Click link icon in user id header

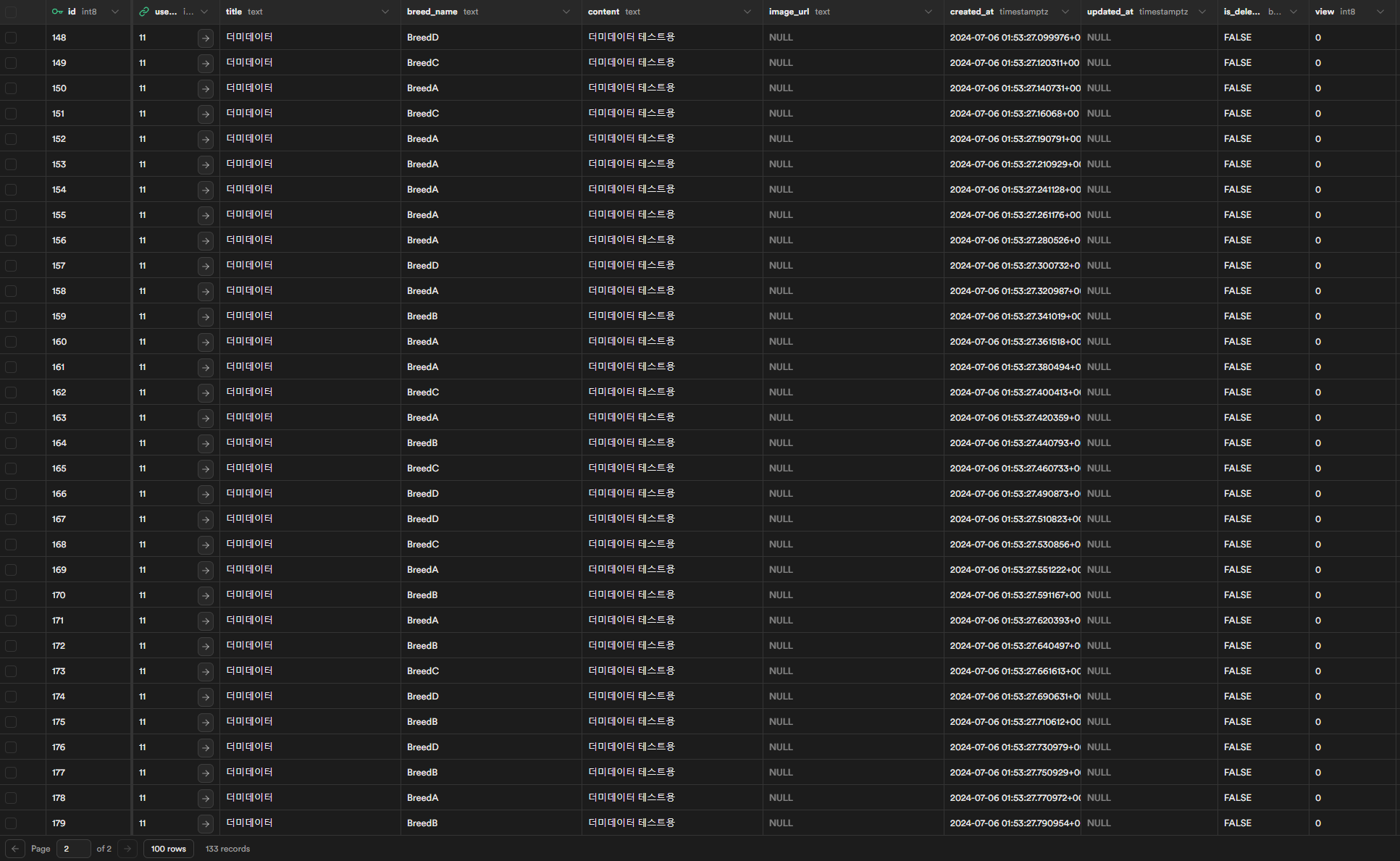point(144,12)
